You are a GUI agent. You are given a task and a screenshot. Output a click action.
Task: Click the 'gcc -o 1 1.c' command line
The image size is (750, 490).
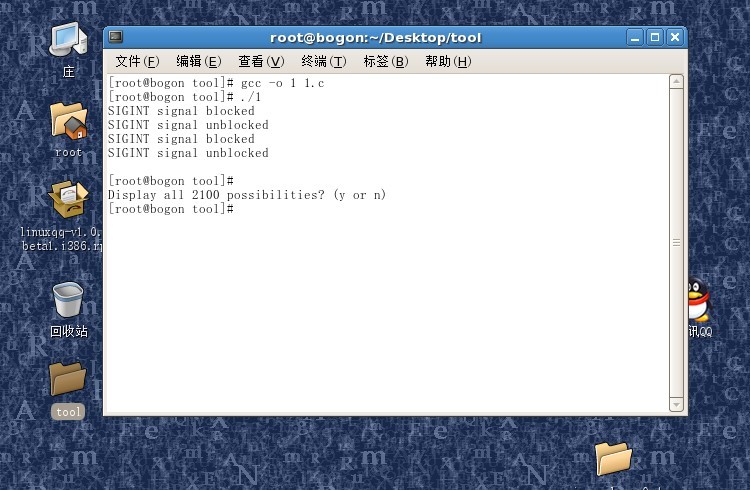(x=216, y=83)
